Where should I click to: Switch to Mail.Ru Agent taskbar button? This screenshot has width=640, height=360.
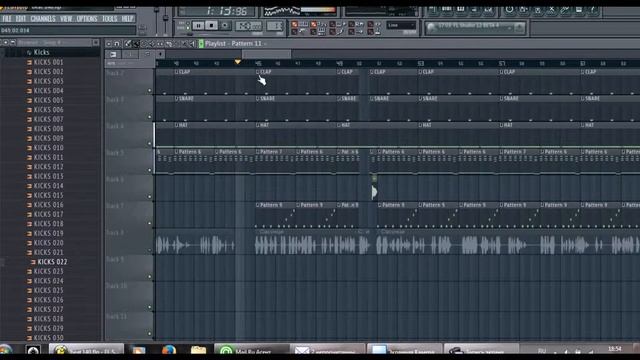(252, 350)
